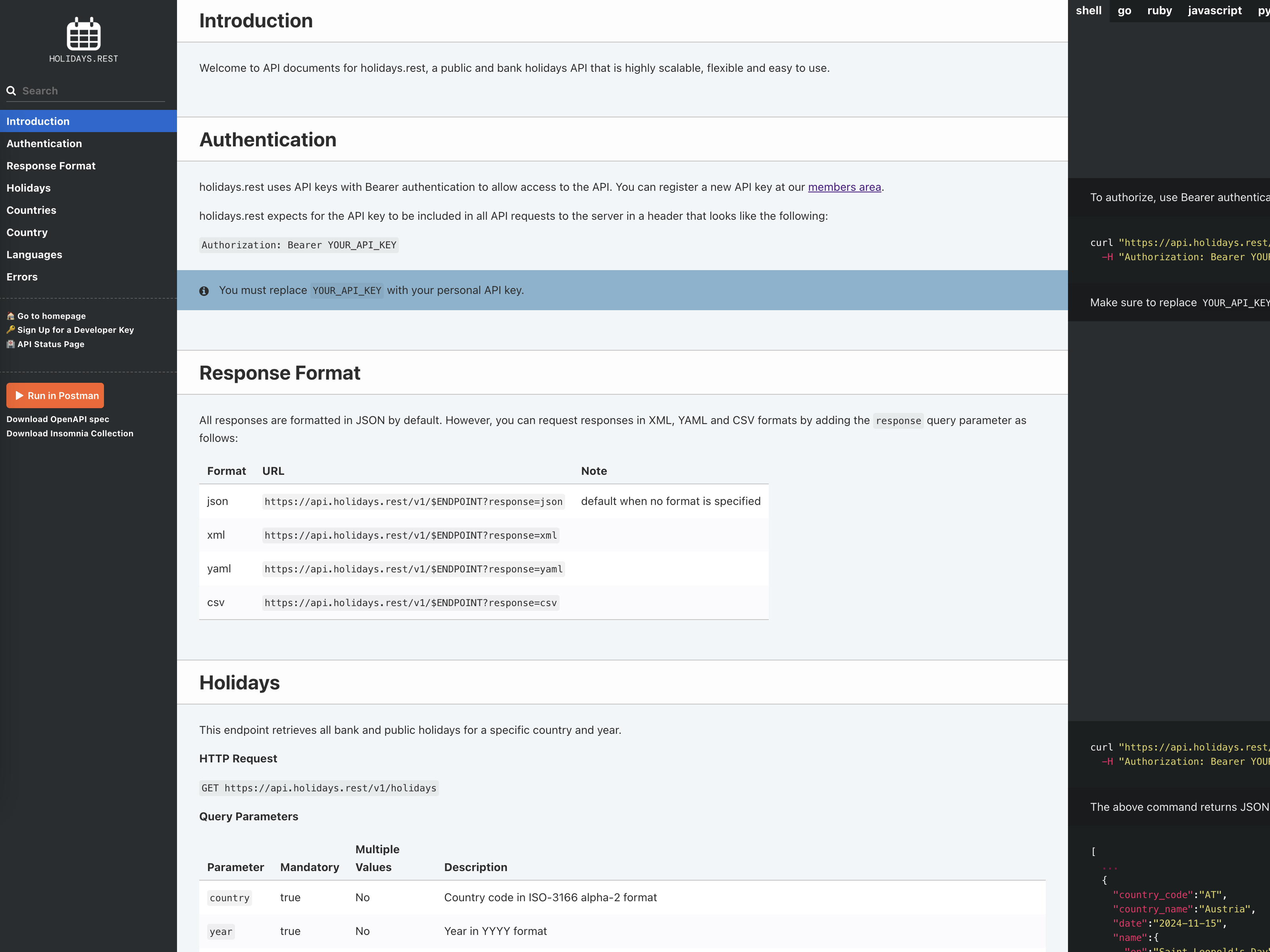Switch code samples to the go tab
The height and width of the screenshot is (952, 1270).
(1125, 11)
